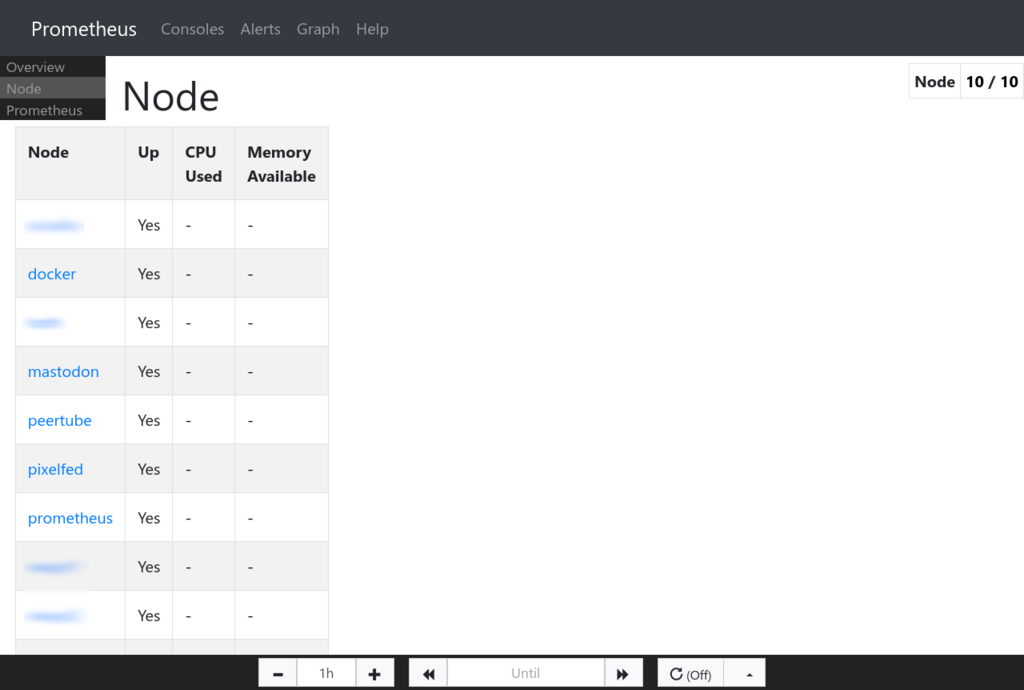Click the CPU Used column header

tap(203, 164)
